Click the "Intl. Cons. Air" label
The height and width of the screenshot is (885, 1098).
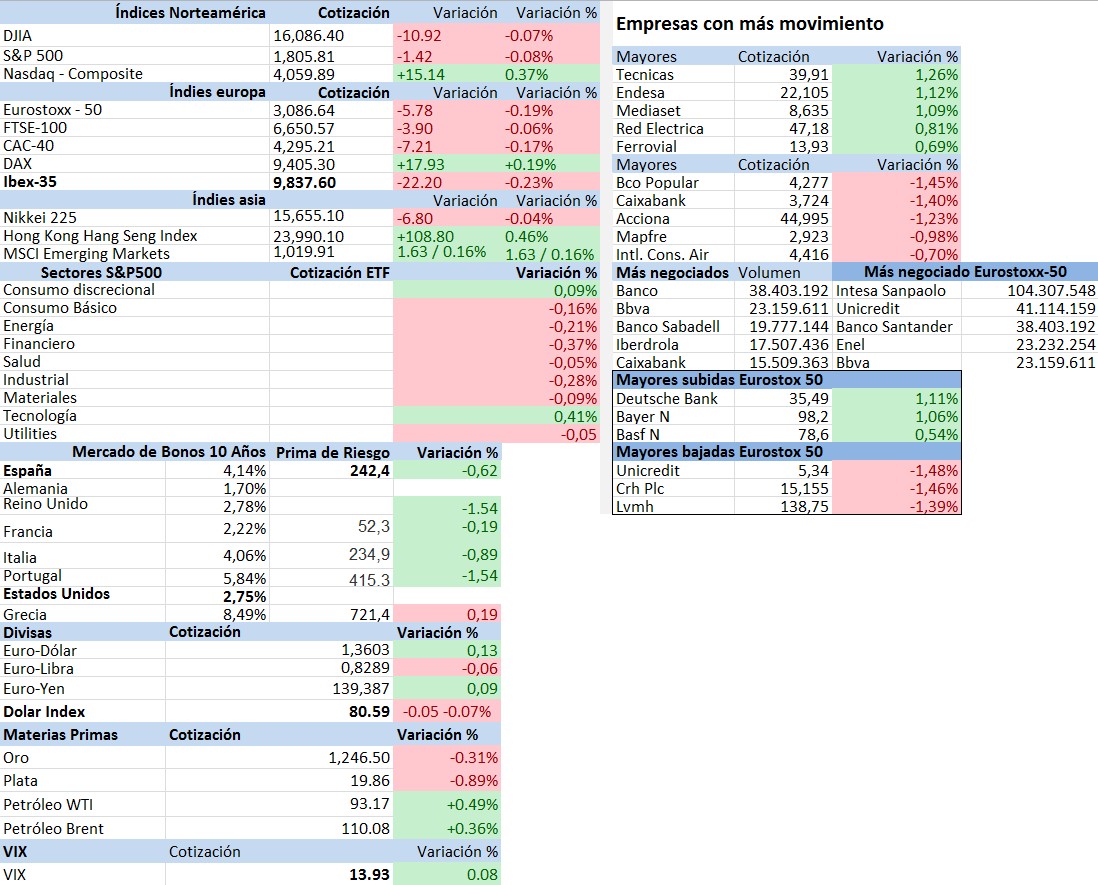pyautogui.click(x=662, y=255)
